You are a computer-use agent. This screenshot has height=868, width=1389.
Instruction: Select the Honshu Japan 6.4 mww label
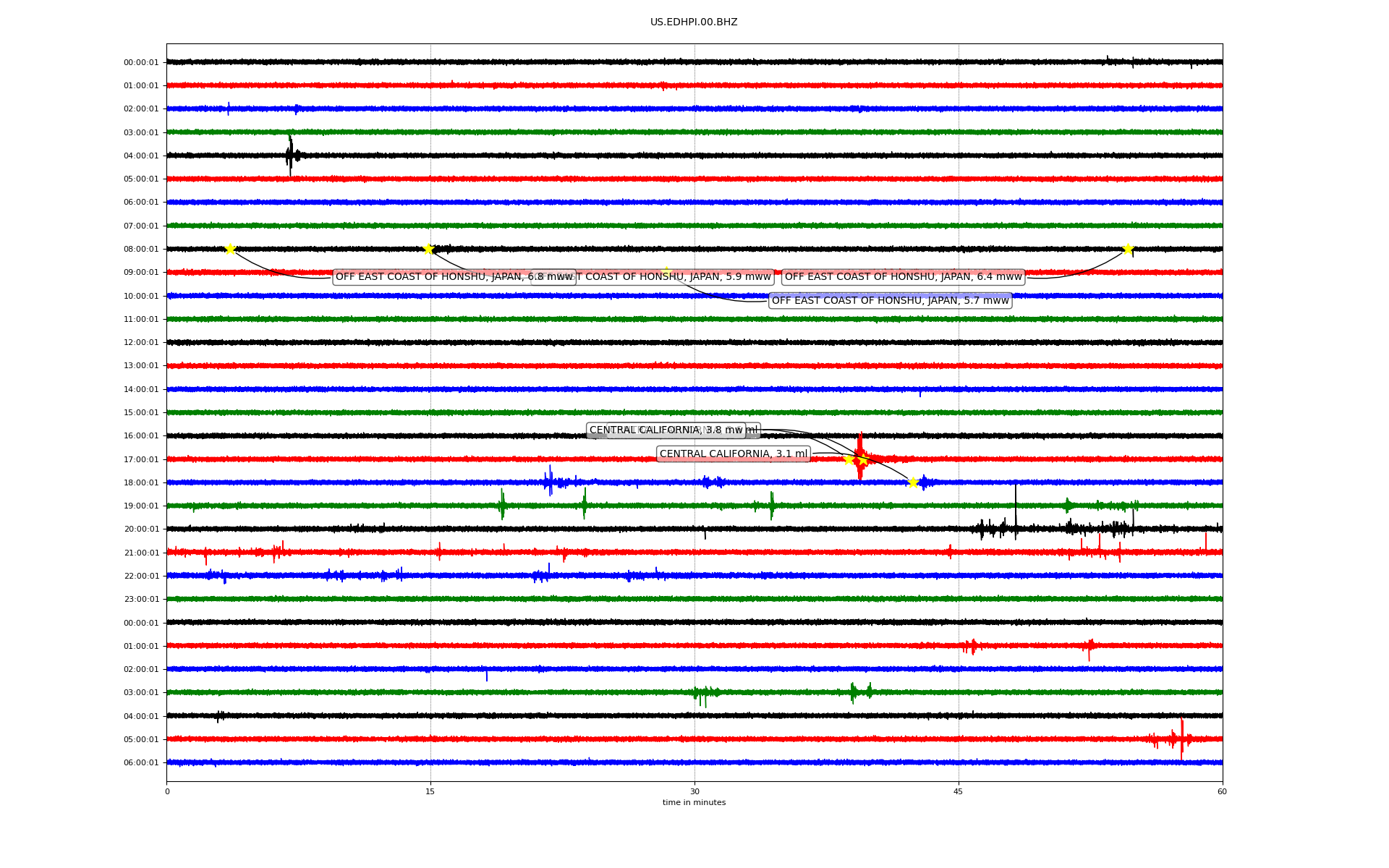(903, 277)
